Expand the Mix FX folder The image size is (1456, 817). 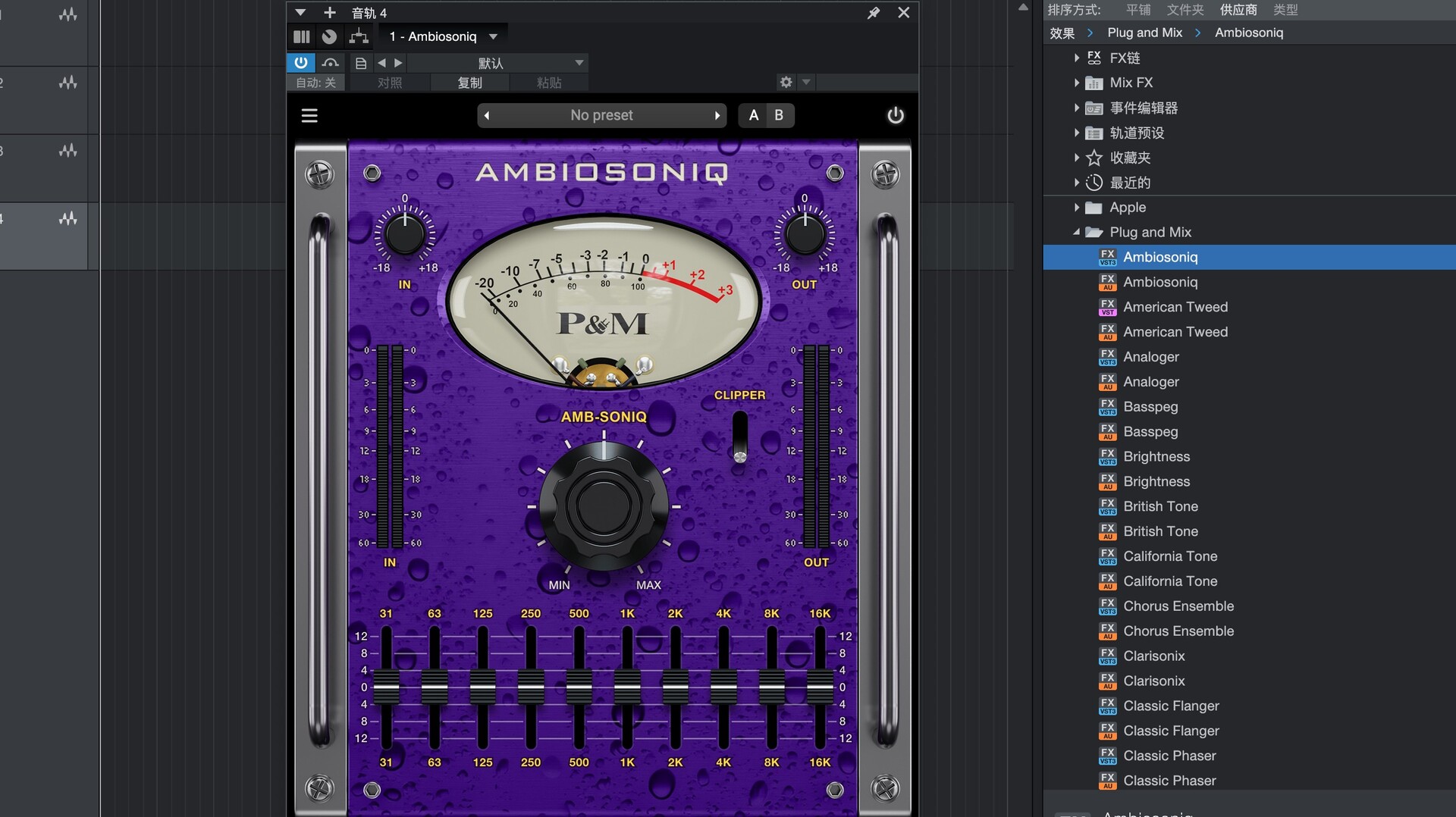point(1077,83)
